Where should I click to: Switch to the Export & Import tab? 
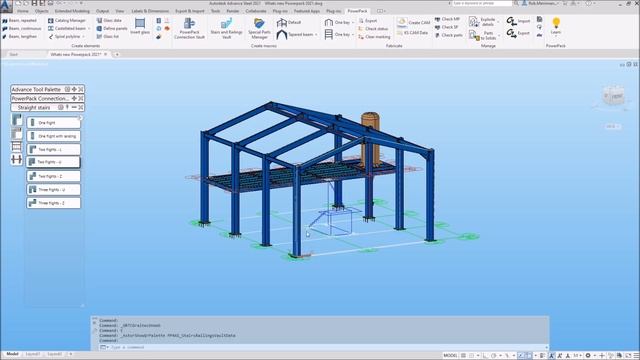click(190, 11)
